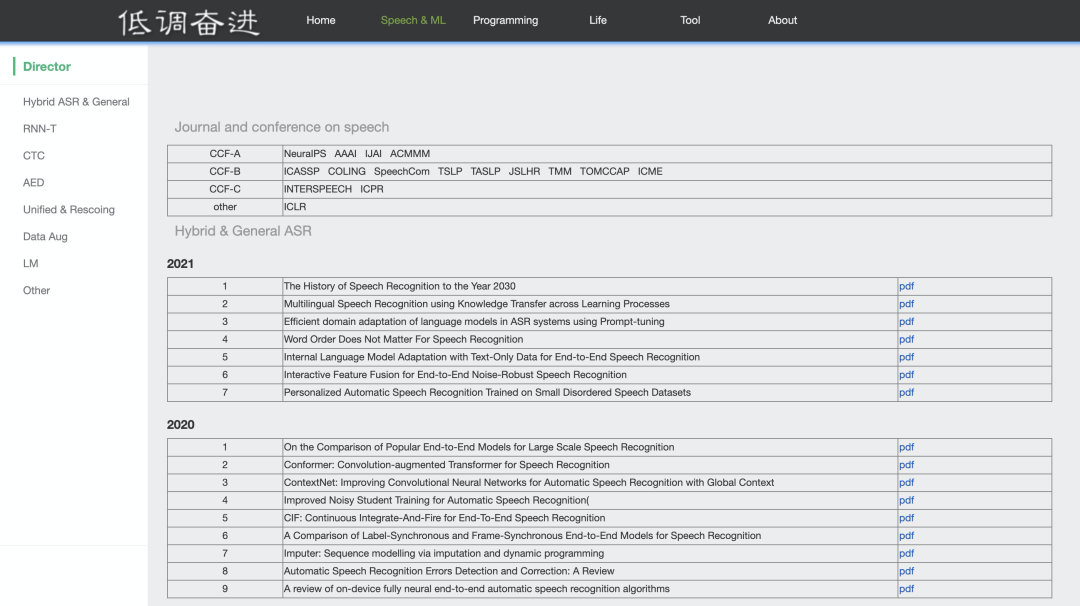This screenshot has height=606, width=1080.
Task: Click title 'Word Order Does Not Matter For Speech Recognition'
Action: click(404, 339)
